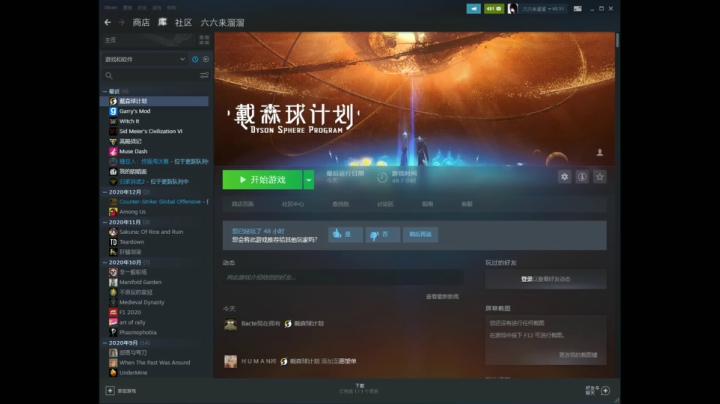The width and height of the screenshot is (720, 404).
Task: Go back with the left arrow button
Action: (107, 22)
